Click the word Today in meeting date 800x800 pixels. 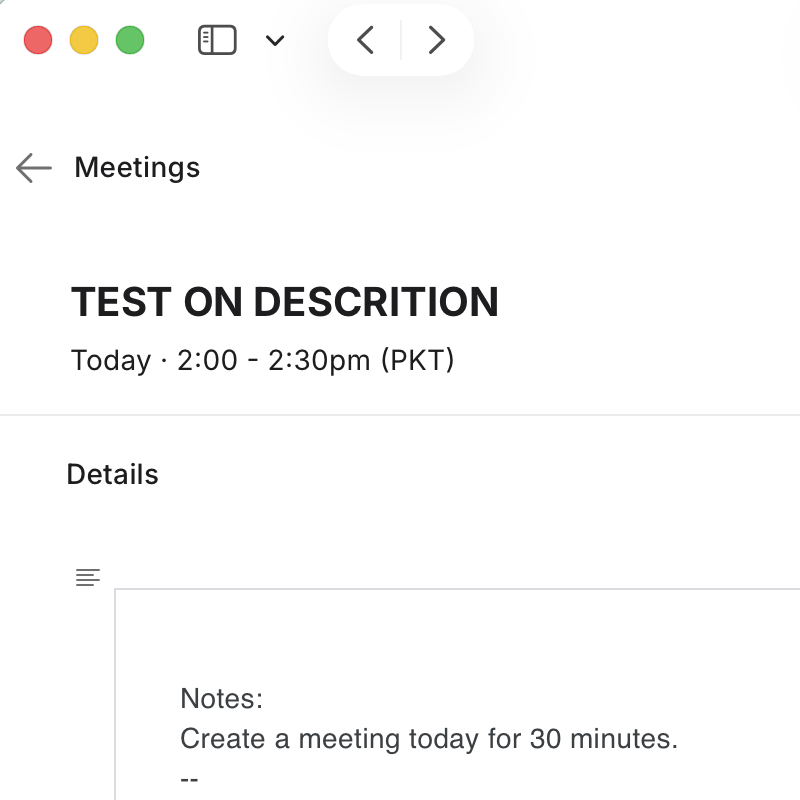(x=111, y=360)
